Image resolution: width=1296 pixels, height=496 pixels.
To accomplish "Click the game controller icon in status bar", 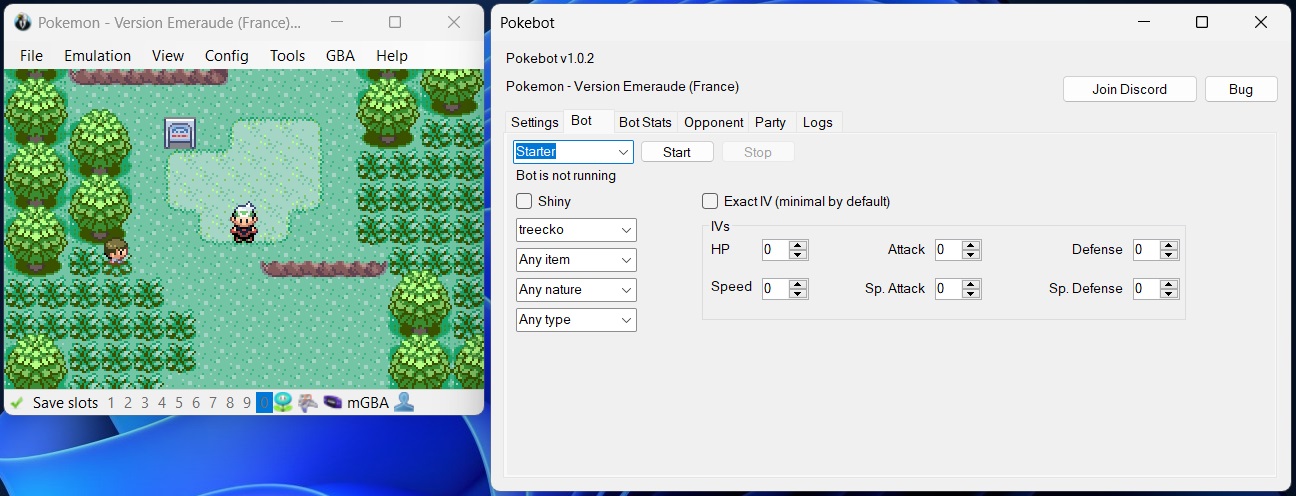I will click(308, 402).
